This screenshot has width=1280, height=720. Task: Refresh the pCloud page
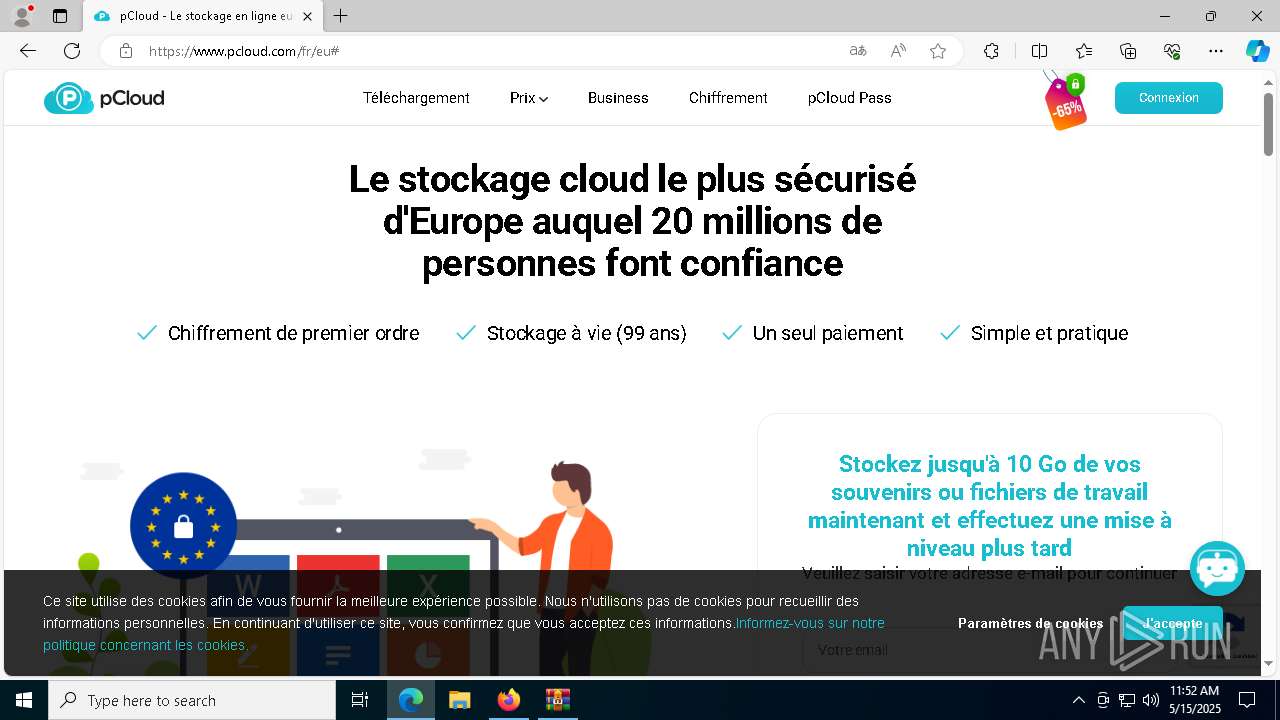(x=72, y=51)
